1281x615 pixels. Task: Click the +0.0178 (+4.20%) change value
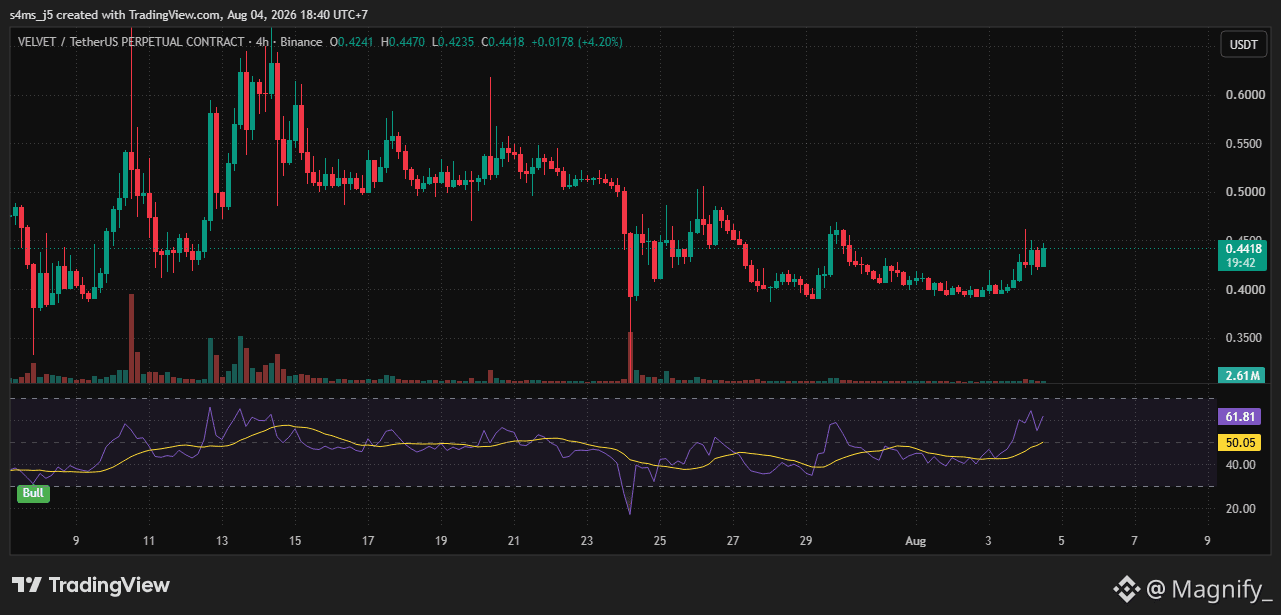click(x=576, y=42)
